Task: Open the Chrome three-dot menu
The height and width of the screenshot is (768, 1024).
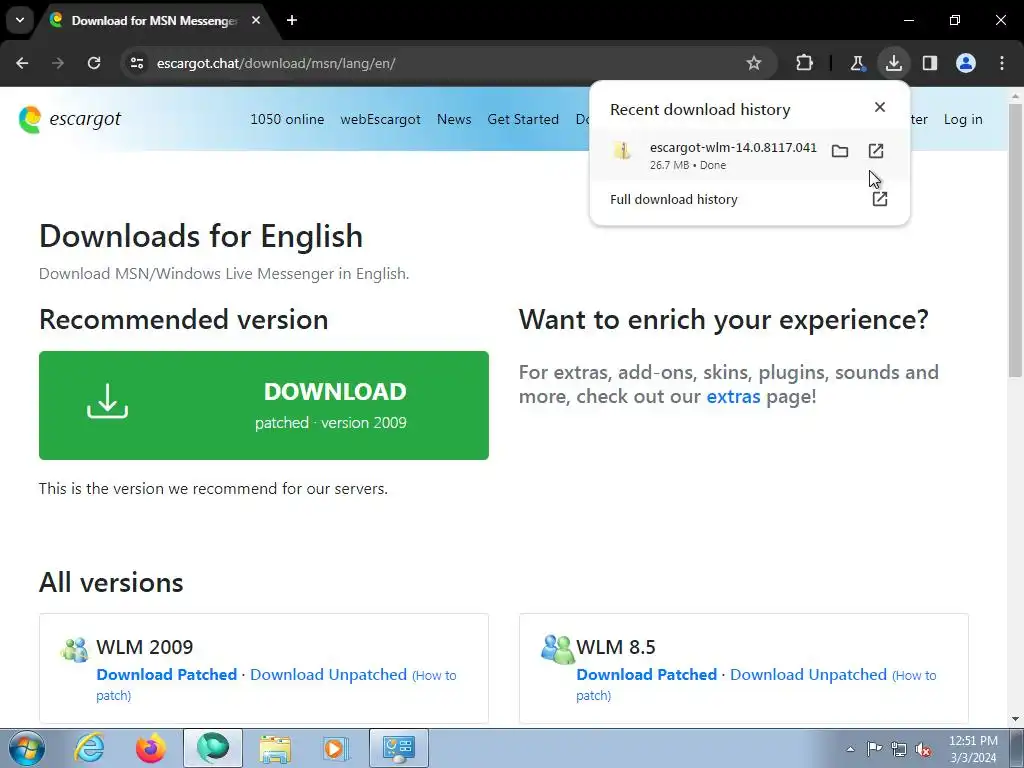Action: (x=1002, y=63)
